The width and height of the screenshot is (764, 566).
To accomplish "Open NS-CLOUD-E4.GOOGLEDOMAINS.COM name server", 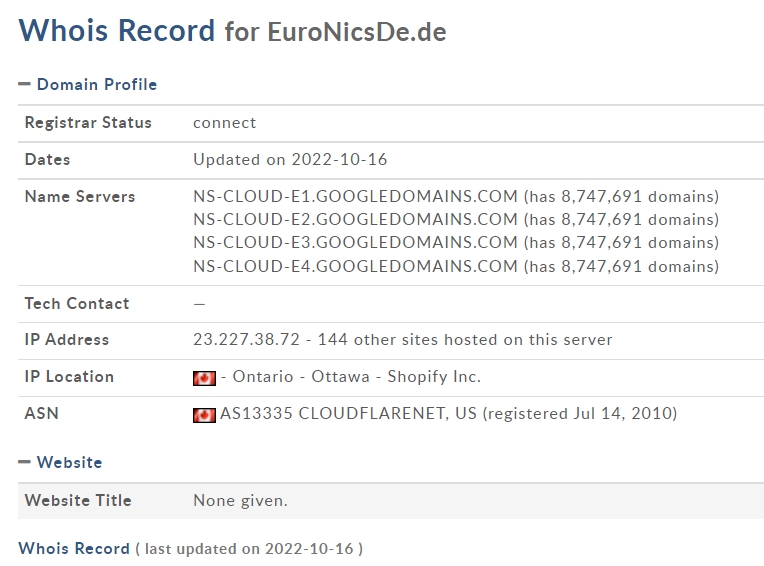I will (355, 266).
